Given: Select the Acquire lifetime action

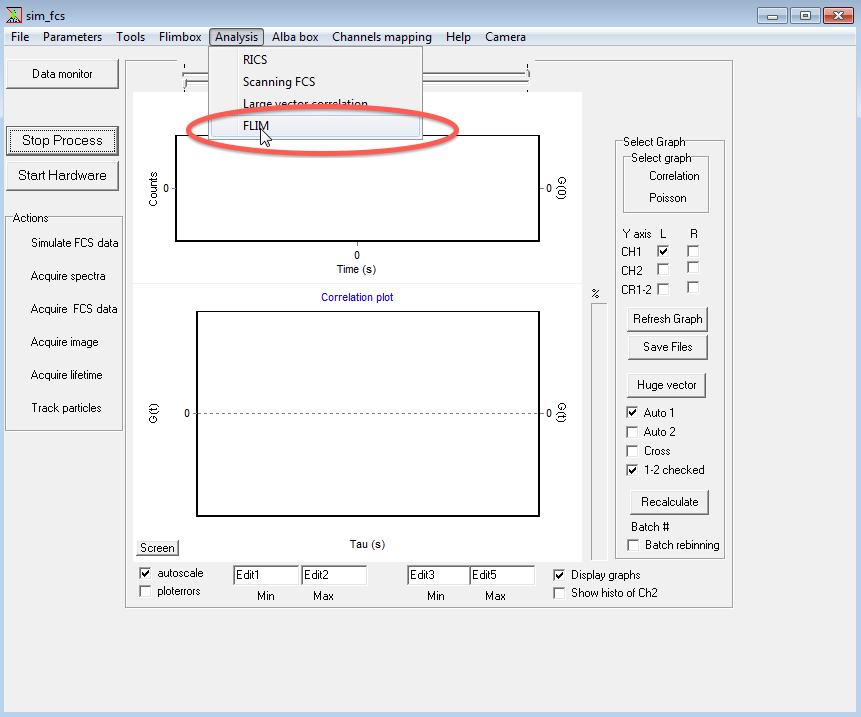Looking at the screenshot, I should point(66,375).
